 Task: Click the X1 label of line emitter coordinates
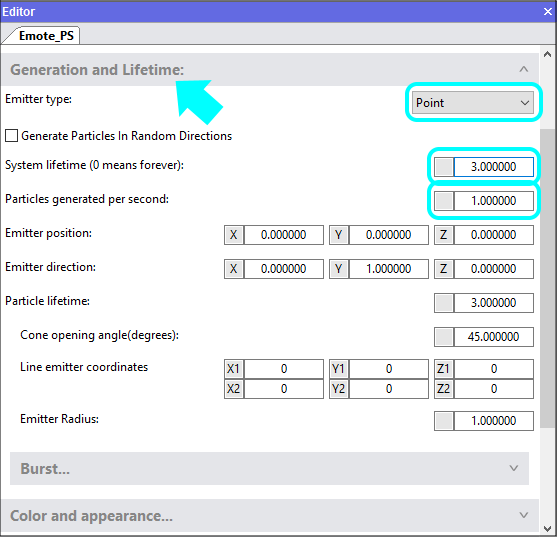tap(234, 369)
